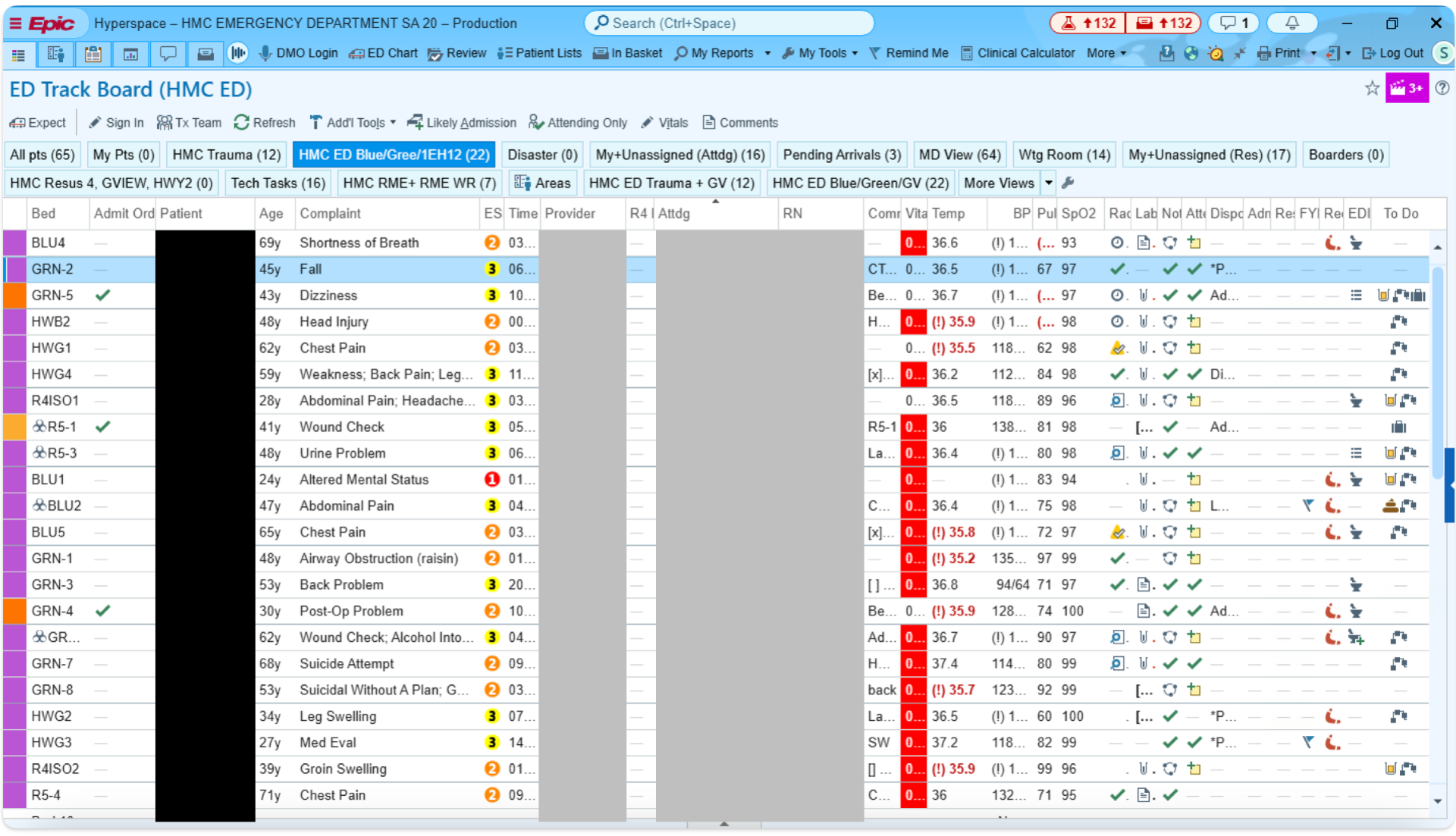Toggle Attending Only filter
This screenshot has height=836, width=1456.
pyautogui.click(x=578, y=123)
